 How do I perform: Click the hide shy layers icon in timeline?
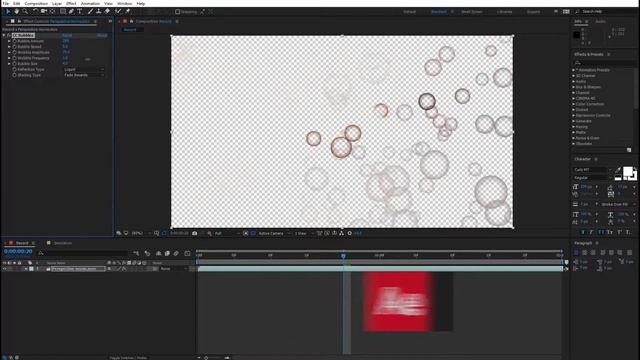[x=158, y=253]
